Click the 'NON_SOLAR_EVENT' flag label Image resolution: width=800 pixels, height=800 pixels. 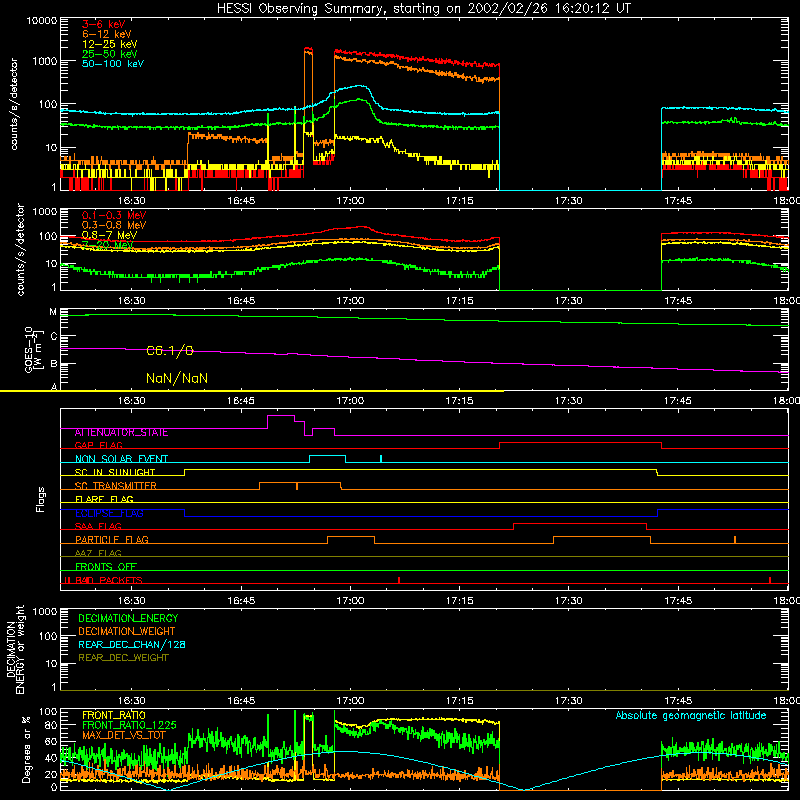[121, 459]
